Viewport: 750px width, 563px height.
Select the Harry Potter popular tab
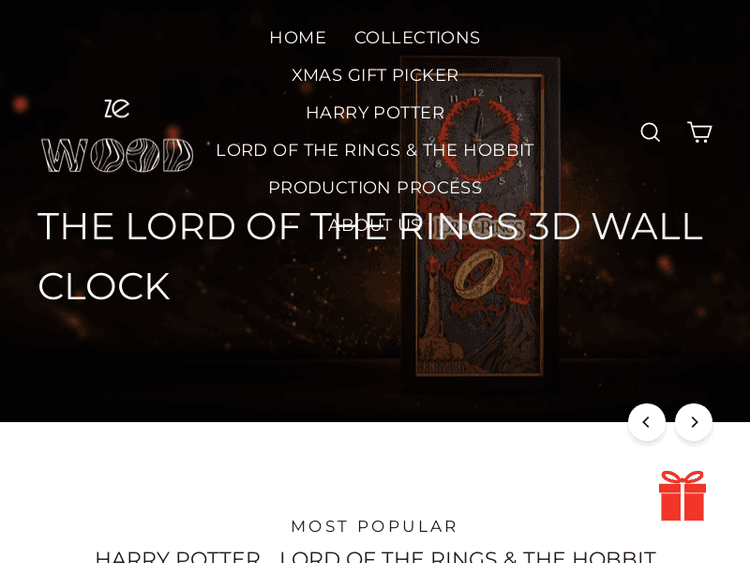(x=177, y=556)
